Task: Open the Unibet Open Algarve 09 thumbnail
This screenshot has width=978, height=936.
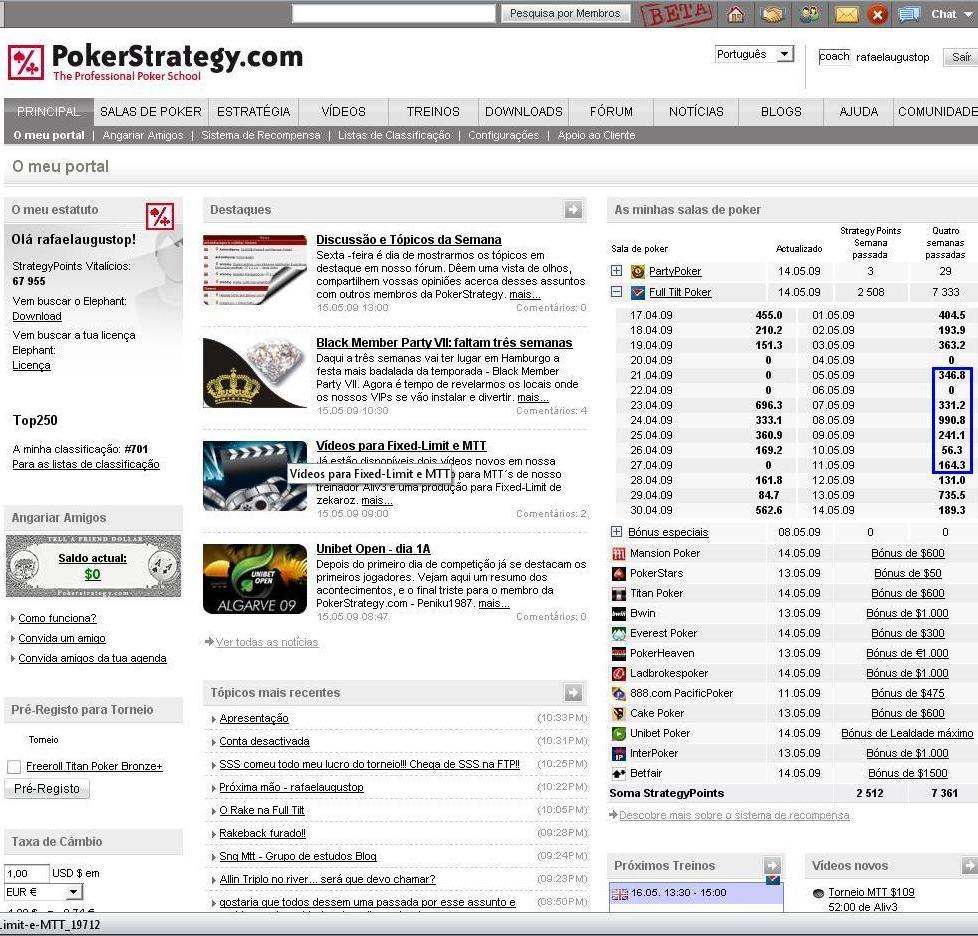Action: (x=255, y=579)
